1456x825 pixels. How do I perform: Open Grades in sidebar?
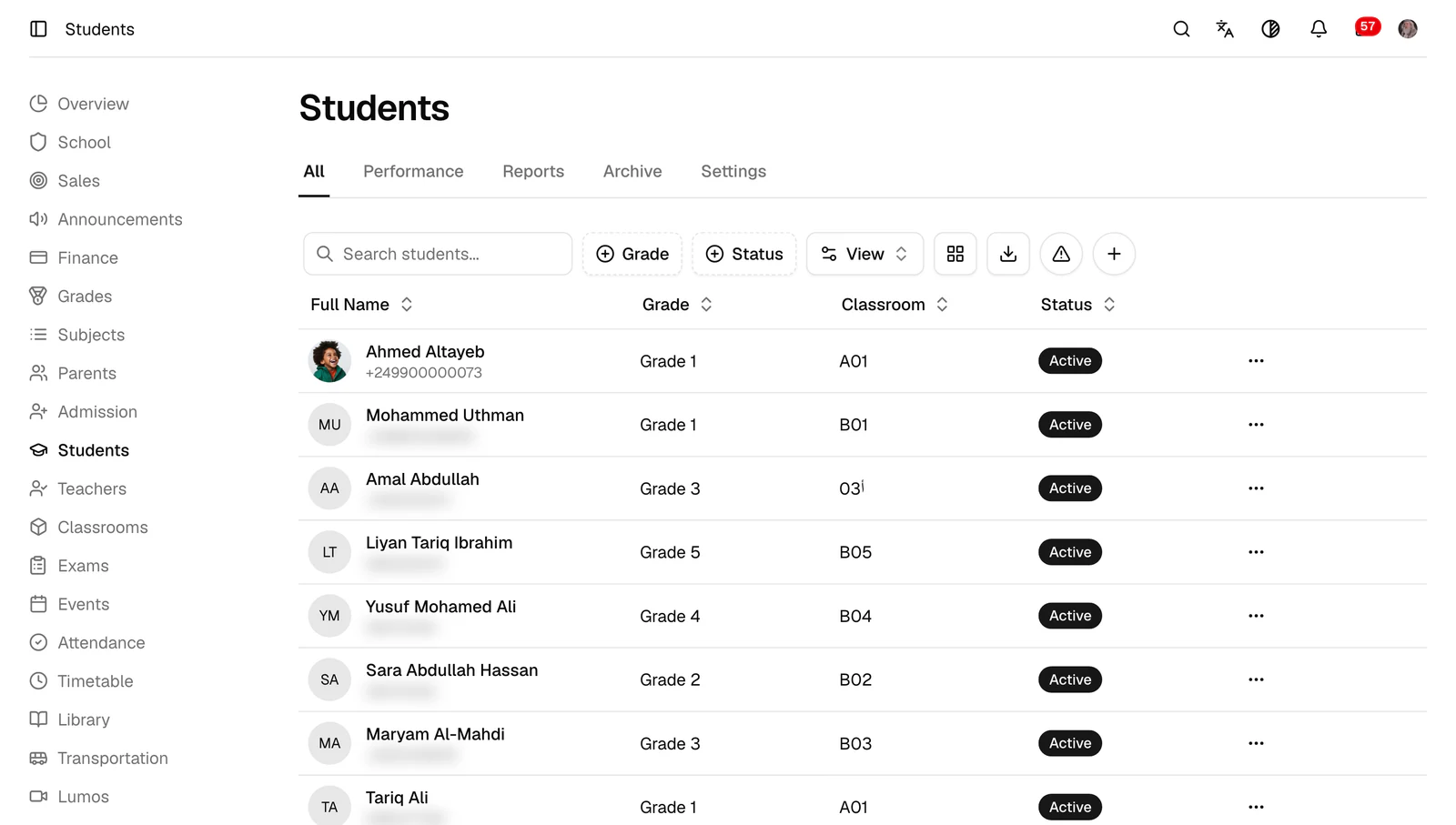click(71, 297)
